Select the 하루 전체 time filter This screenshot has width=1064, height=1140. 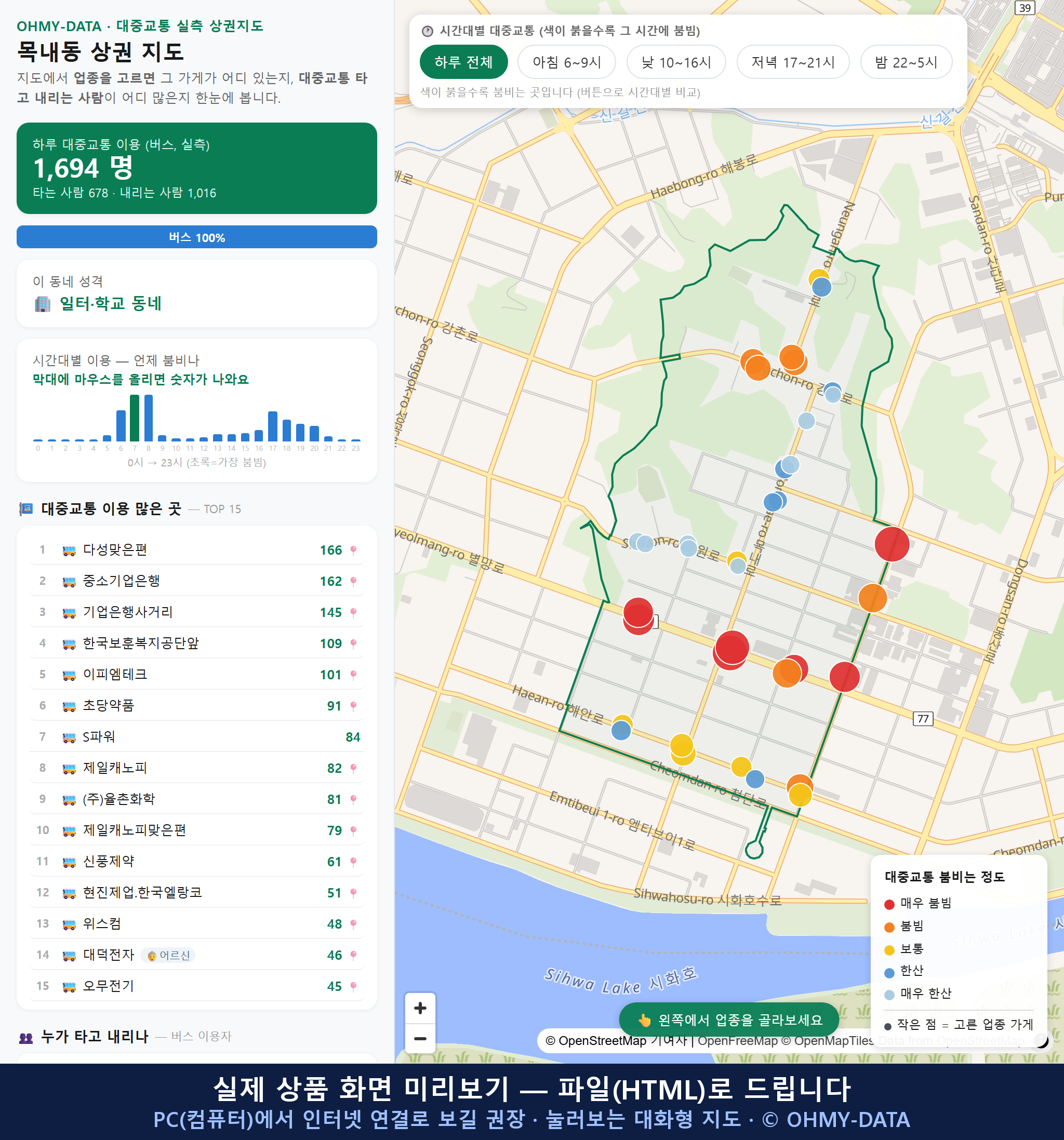point(463,62)
